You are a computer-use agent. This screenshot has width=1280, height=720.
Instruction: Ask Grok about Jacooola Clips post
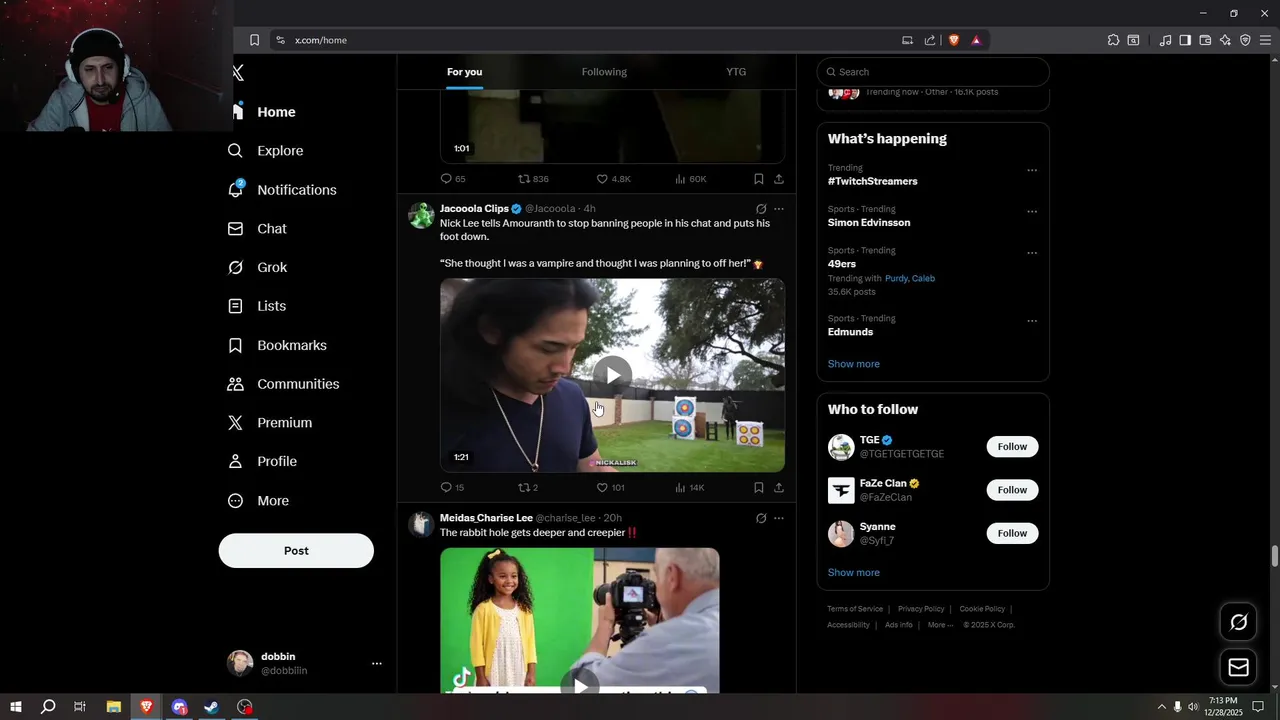click(761, 209)
